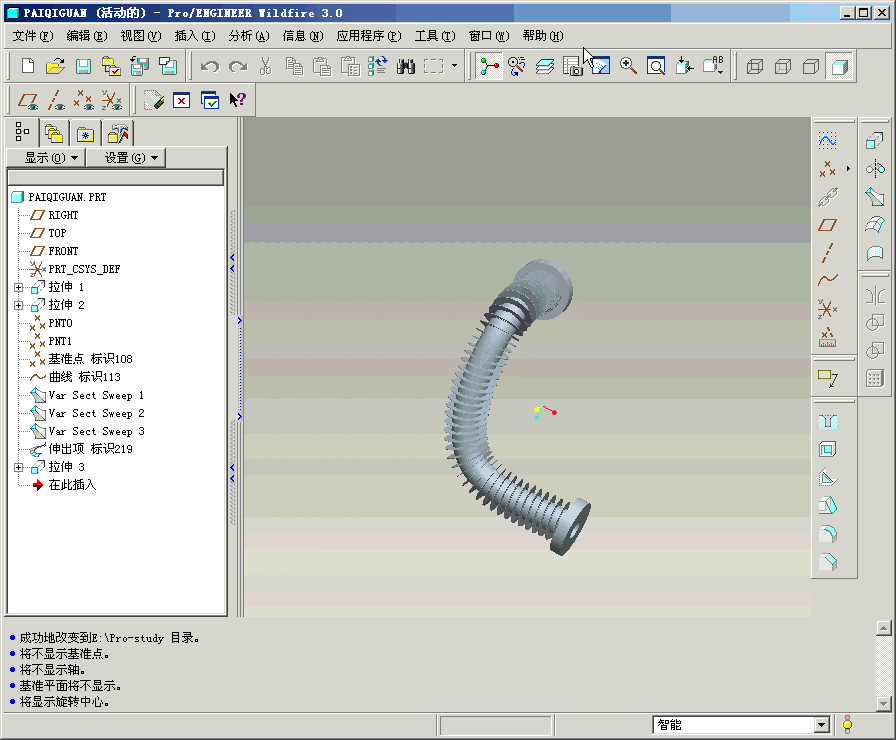The height and width of the screenshot is (740, 896).
Task: Click the Regenerate model icon
Action: [378, 66]
